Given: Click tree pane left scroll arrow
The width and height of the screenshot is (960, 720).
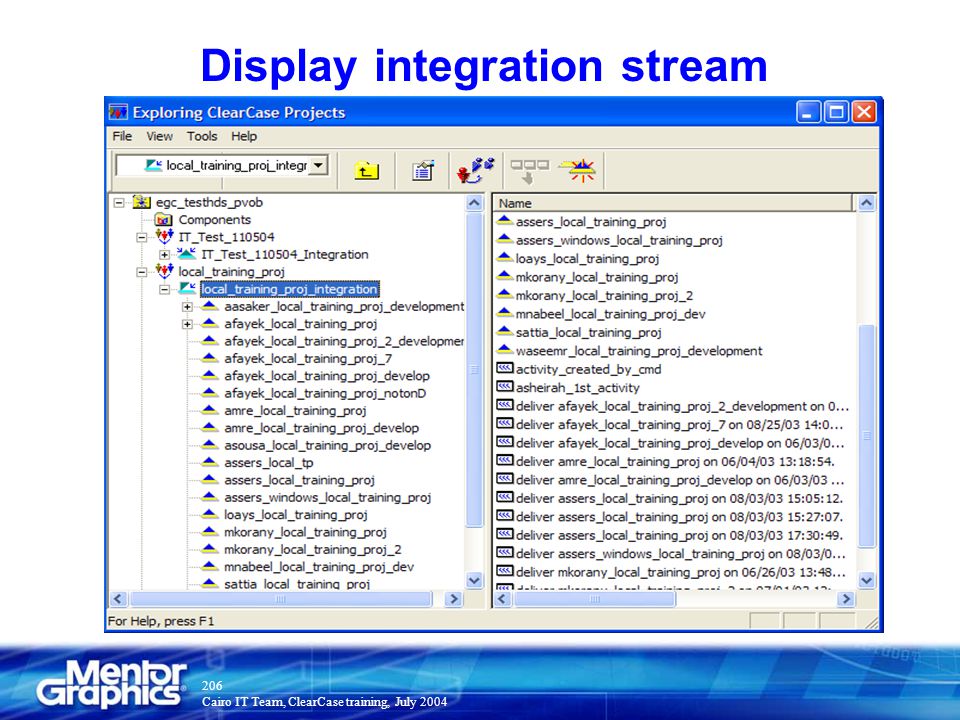Looking at the screenshot, I should (119, 599).
